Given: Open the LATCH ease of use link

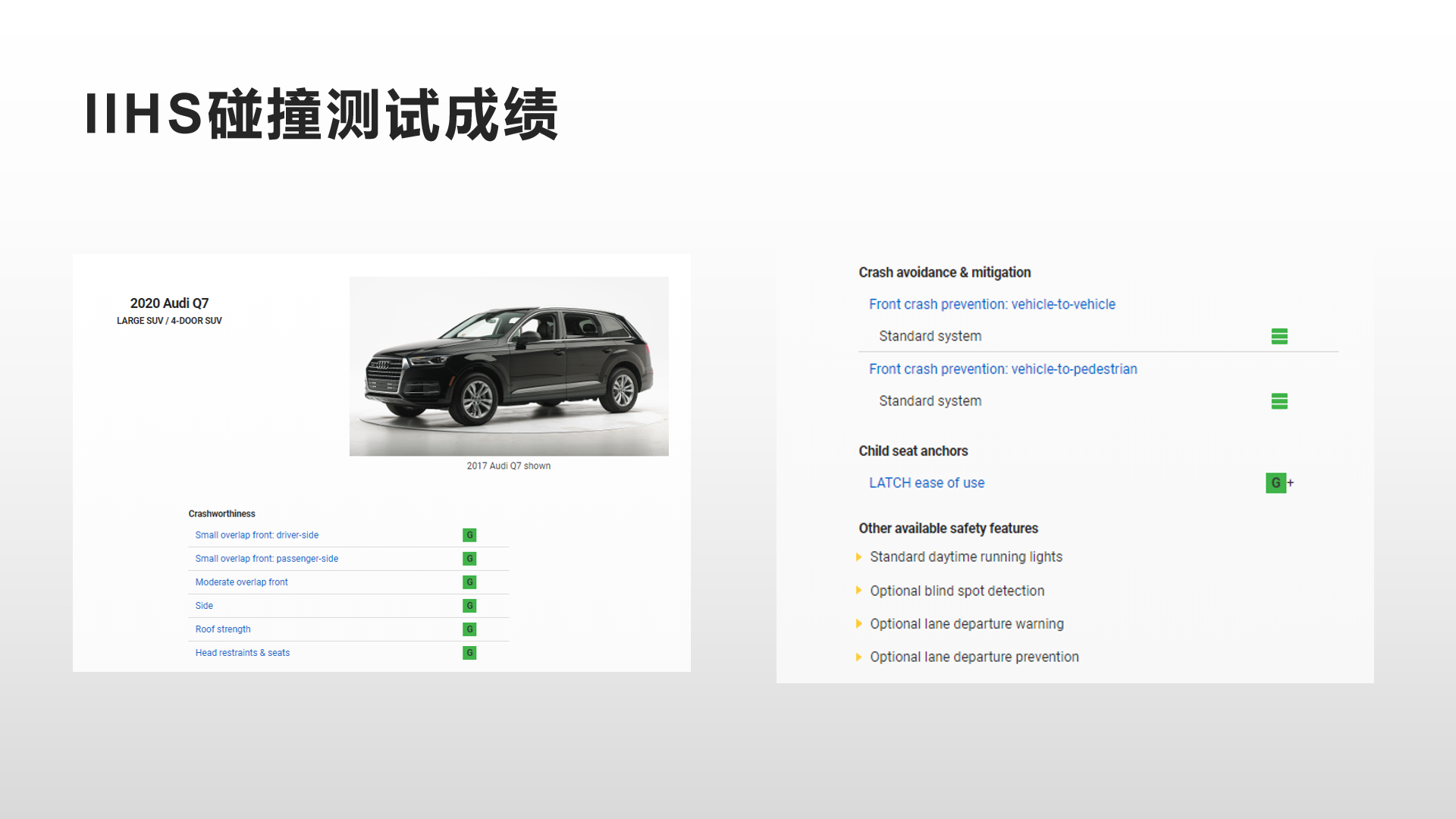Looking at the screenshot, I should [926, 483].
